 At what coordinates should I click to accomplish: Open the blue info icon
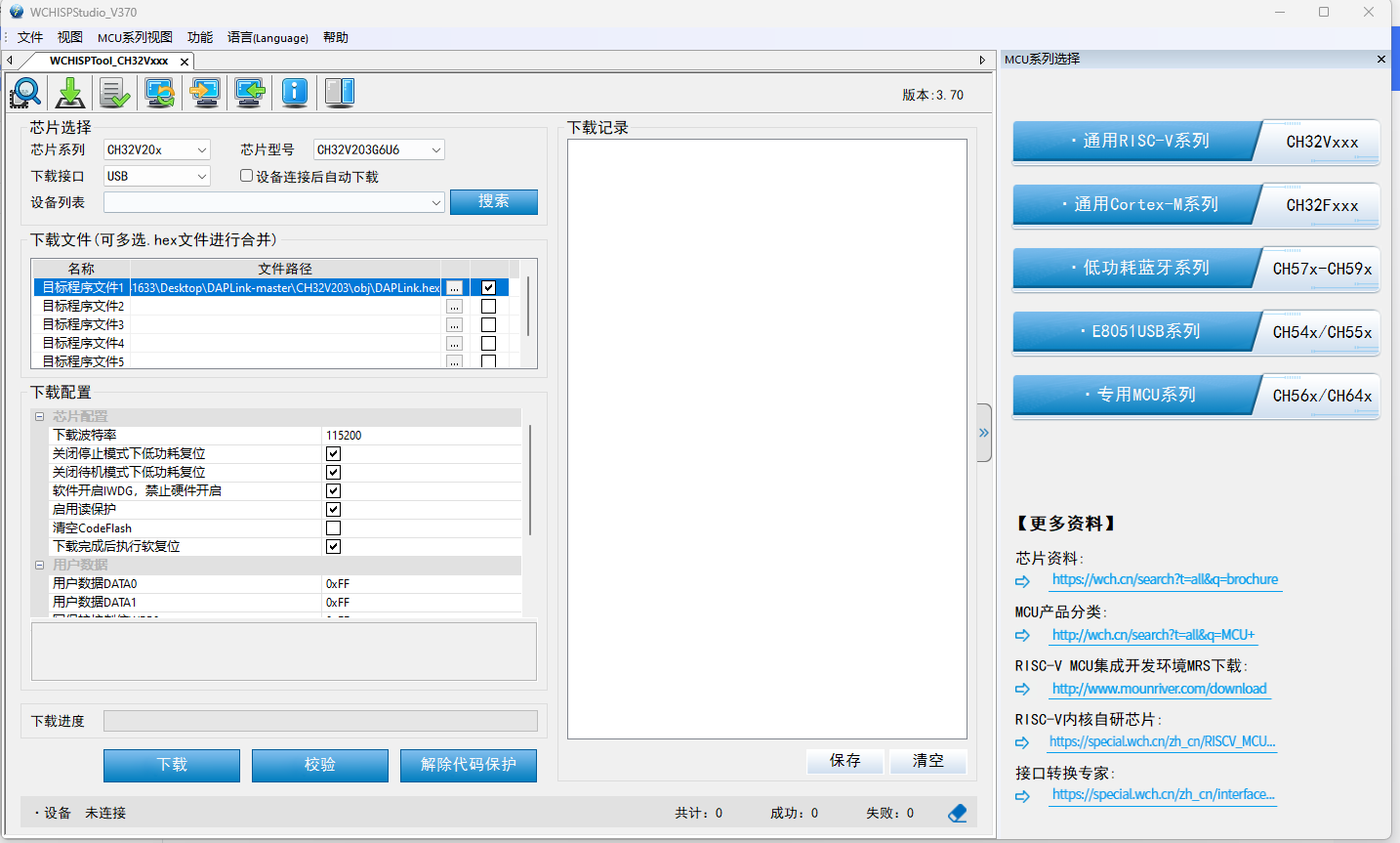[x=295, y=93]
